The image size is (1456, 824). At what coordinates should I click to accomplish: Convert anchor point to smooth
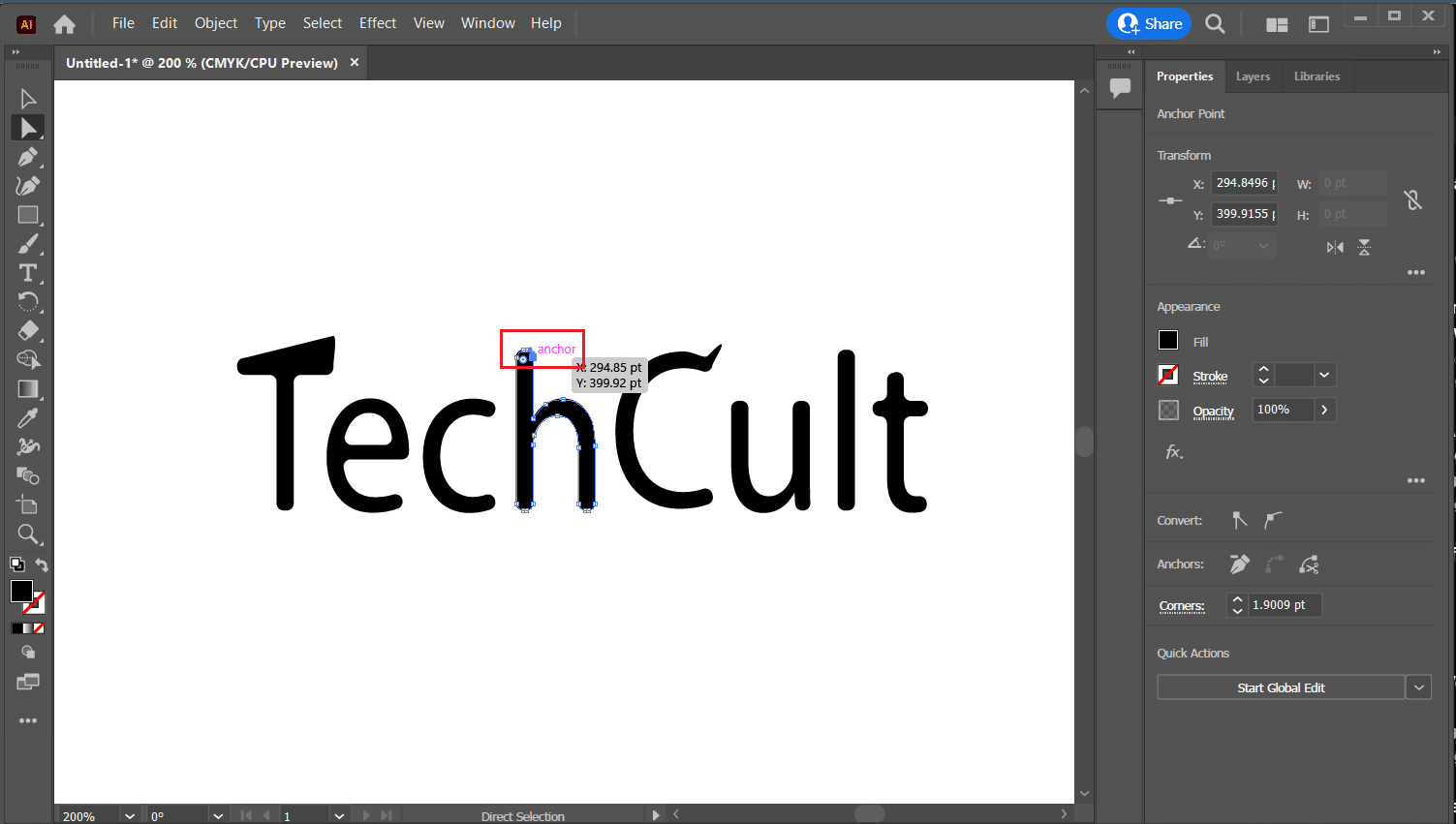[1274, 520]
